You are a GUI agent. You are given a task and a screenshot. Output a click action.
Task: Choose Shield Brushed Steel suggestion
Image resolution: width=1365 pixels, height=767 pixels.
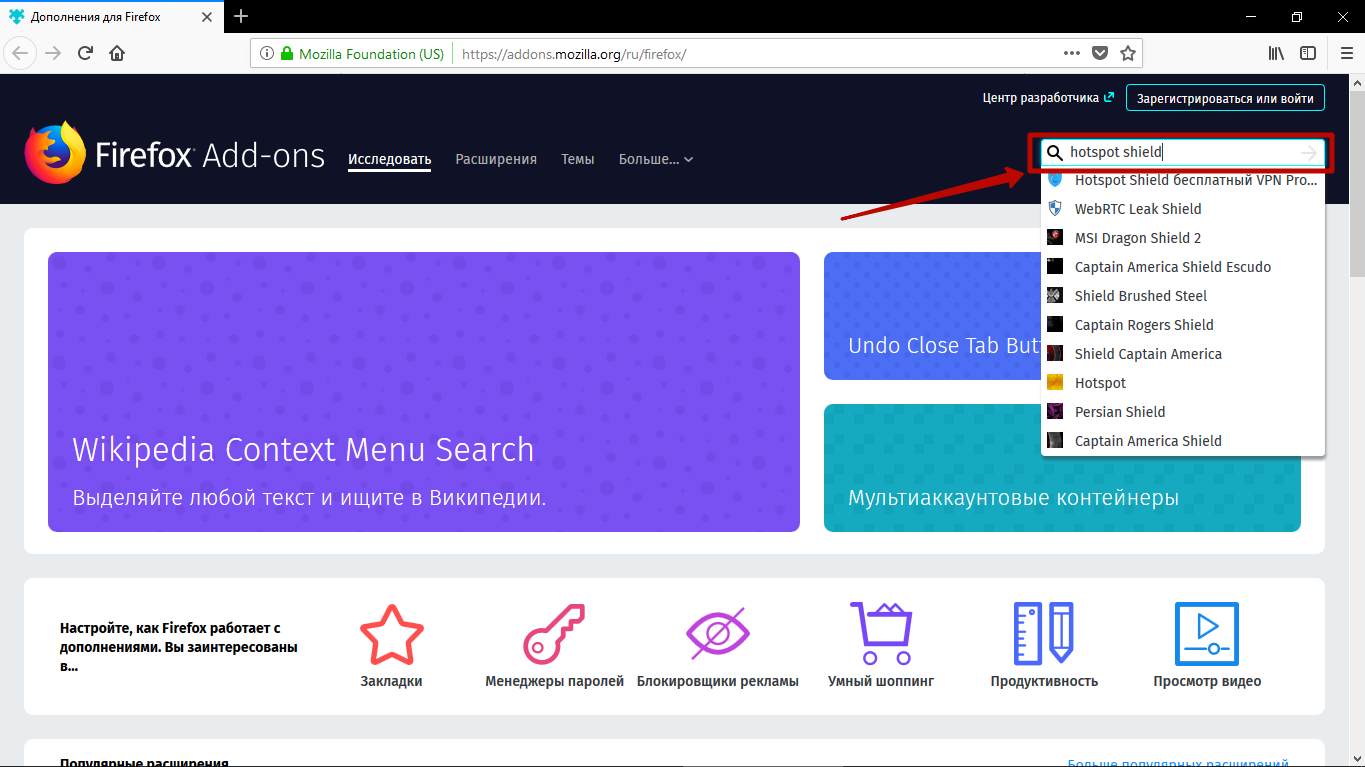[x=1183, y=296]
